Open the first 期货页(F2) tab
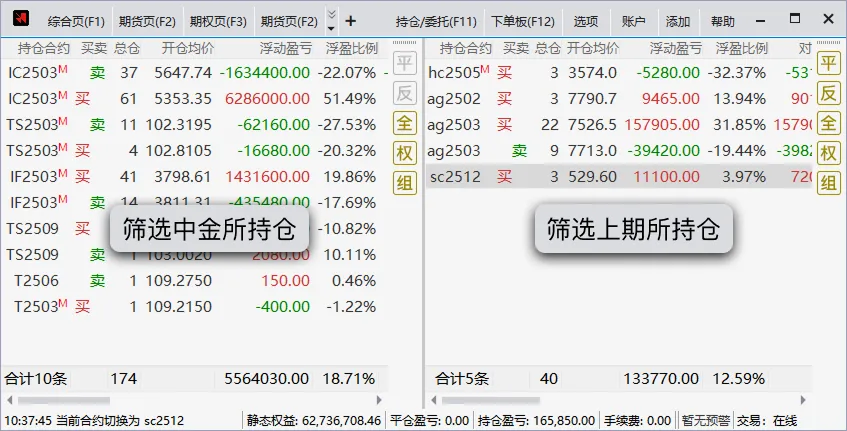Viewport: 847px width, 431px height. 147,22
